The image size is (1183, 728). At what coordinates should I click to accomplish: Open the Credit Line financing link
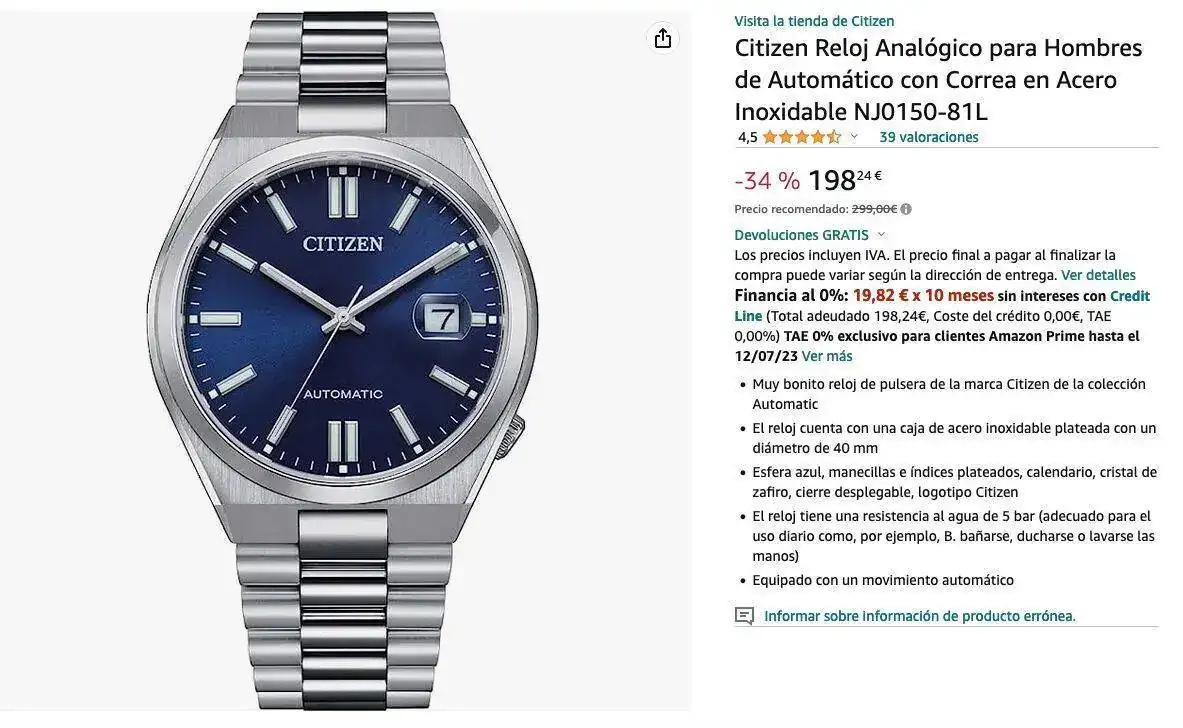click(x=942, y=306)
